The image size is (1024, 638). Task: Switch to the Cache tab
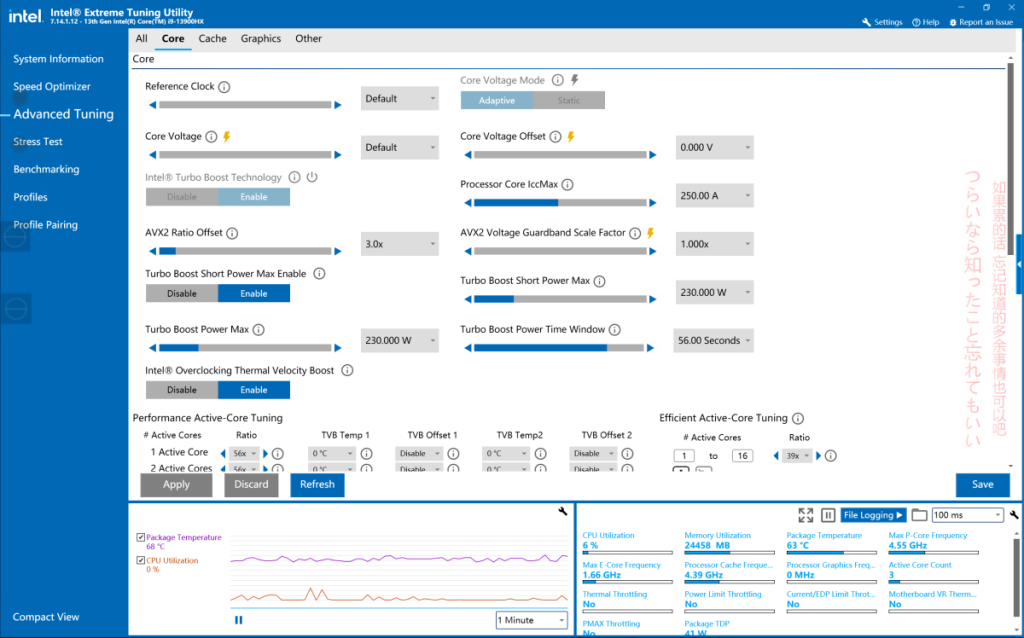pyautogui.click(x=212, y=39)
